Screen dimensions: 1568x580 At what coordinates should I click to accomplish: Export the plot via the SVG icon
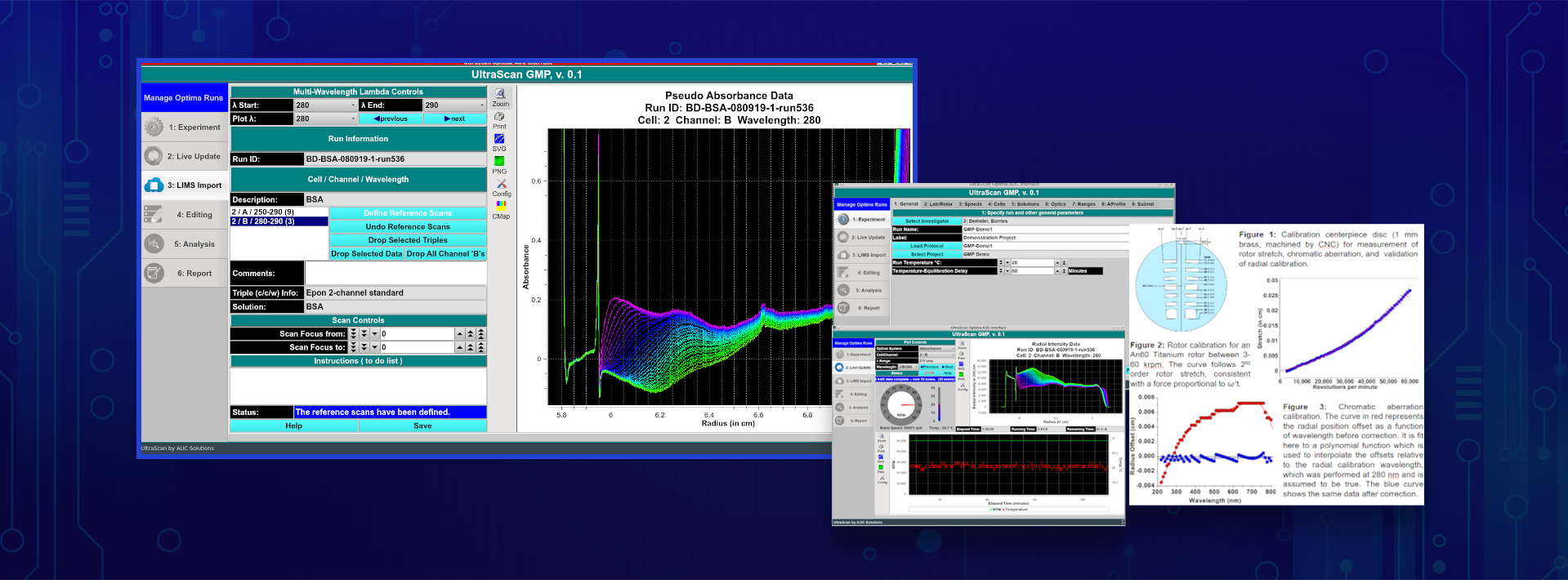(499, 140)
